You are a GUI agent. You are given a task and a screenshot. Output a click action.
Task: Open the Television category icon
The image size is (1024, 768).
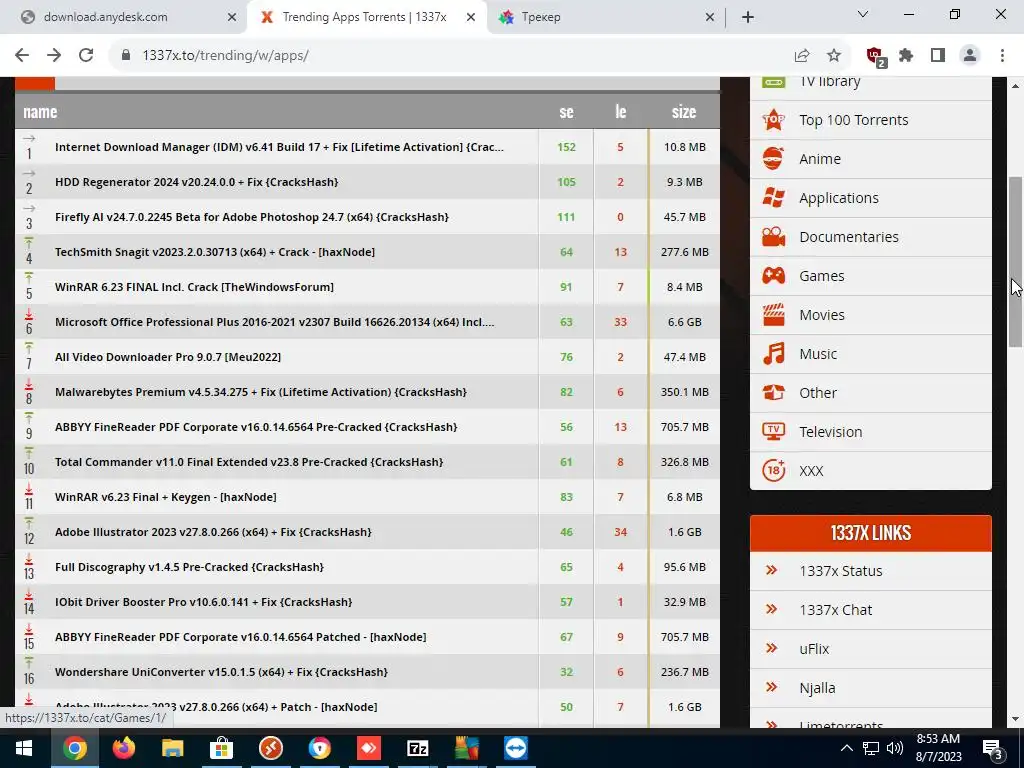tap(773, 432)
